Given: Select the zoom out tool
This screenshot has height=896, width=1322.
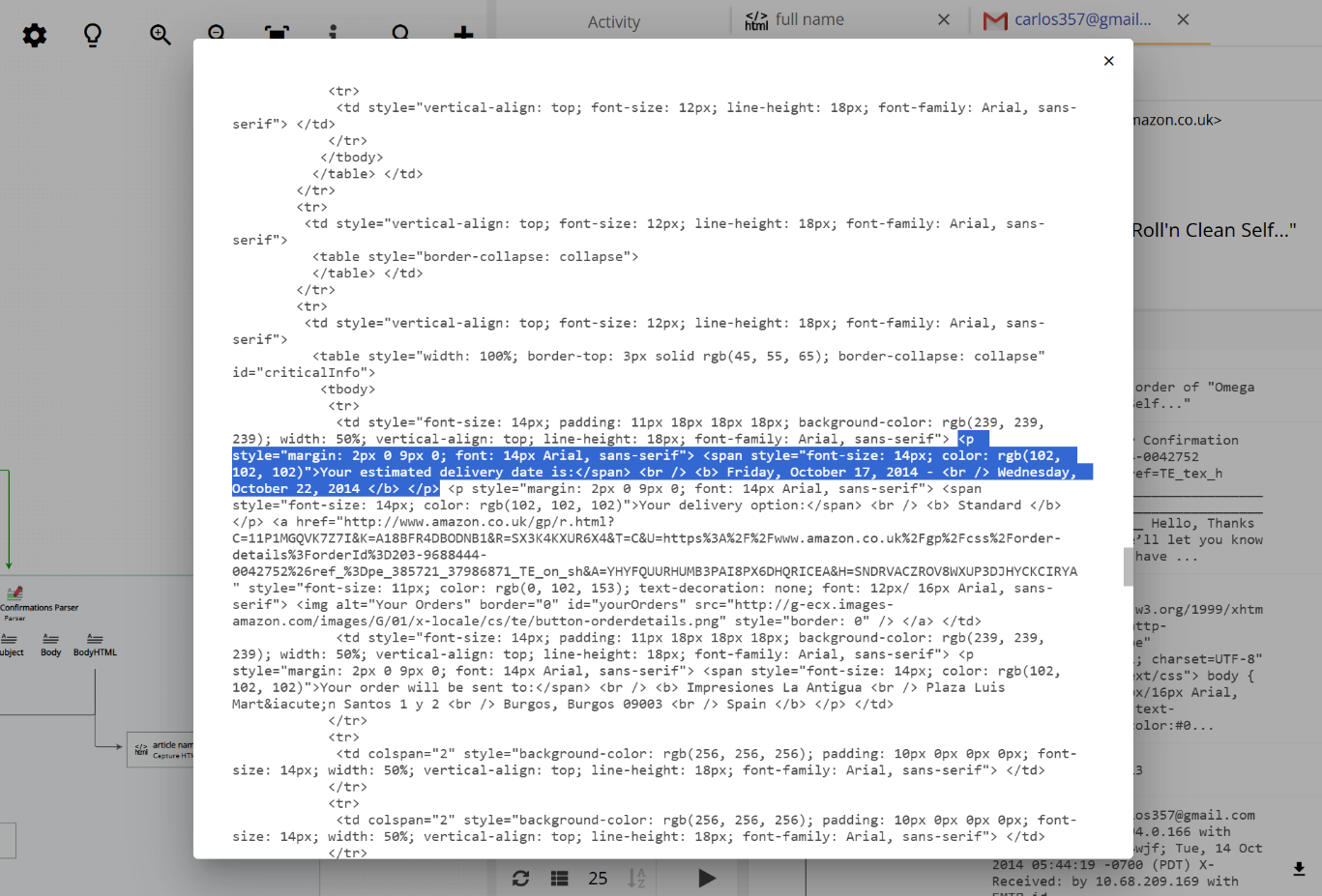Looking at the screenshot, I should tap(216, 35).
